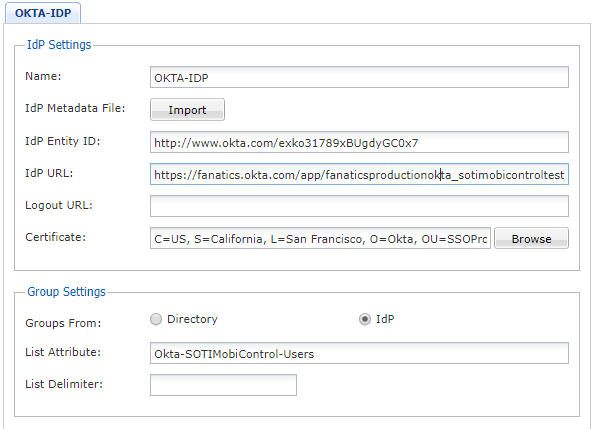Click the IdP Settings section heading
The image size is (597, 429).
(x=59, y=45)
